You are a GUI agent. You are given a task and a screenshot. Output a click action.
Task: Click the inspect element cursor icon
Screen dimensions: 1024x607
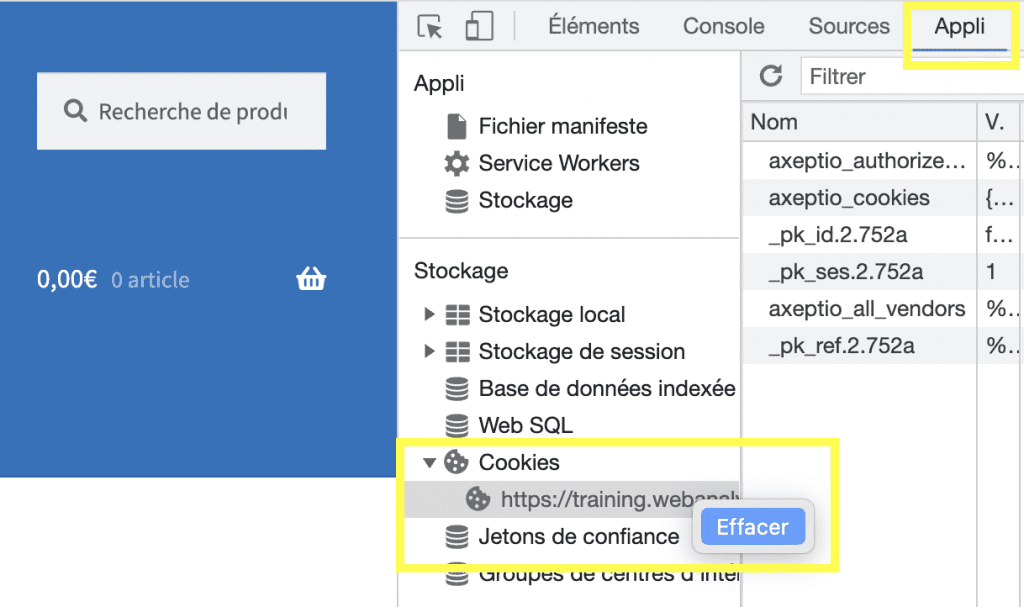(x=430, y=27)
